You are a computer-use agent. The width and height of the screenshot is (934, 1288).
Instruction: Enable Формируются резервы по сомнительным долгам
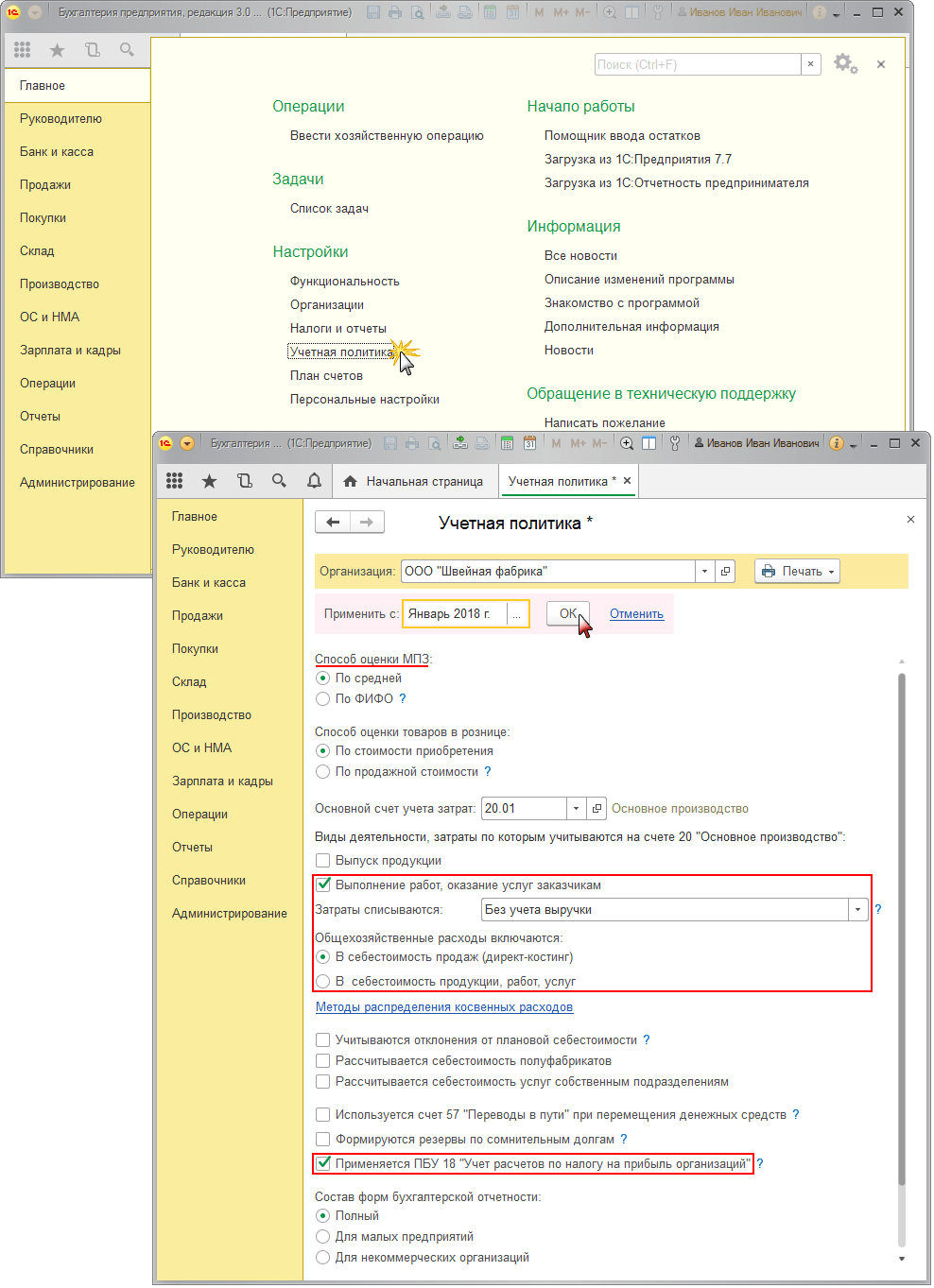tap(323, 1139)
